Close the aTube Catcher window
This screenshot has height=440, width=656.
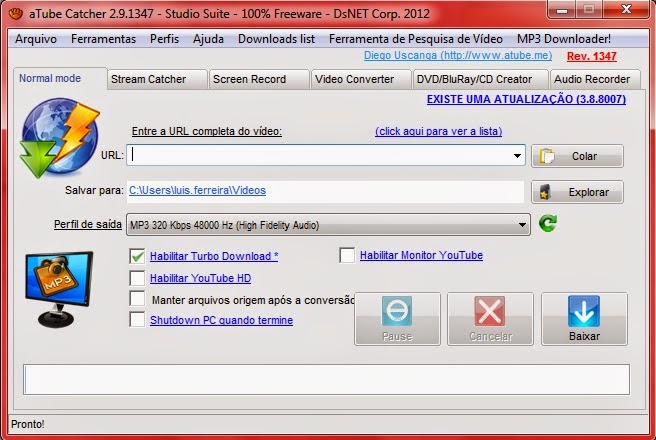[x=626, y=9]
